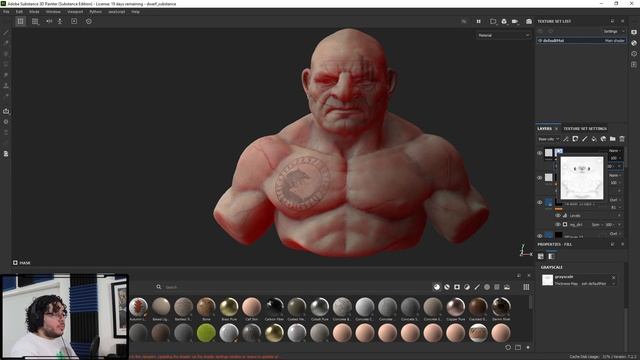Open the grayscale resource dropdown arrow
The width and height of the screenshot is (640, 360).
pos(613,284)
